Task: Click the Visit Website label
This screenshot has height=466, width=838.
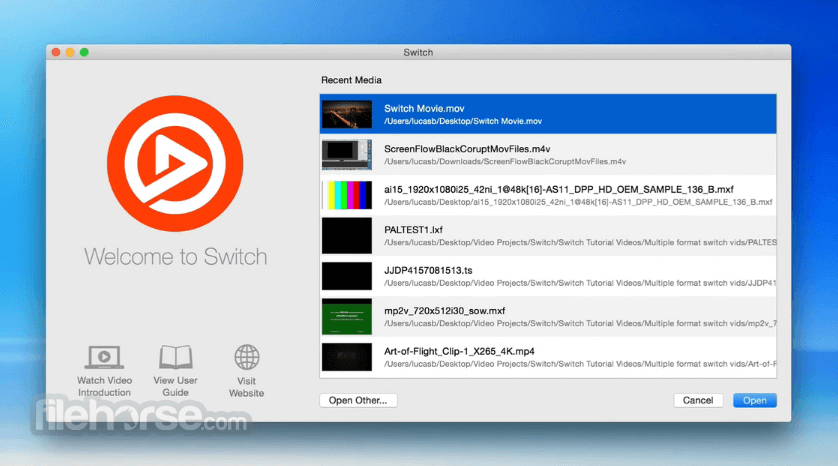Action: pyautogui.click(x=246, y=387)
